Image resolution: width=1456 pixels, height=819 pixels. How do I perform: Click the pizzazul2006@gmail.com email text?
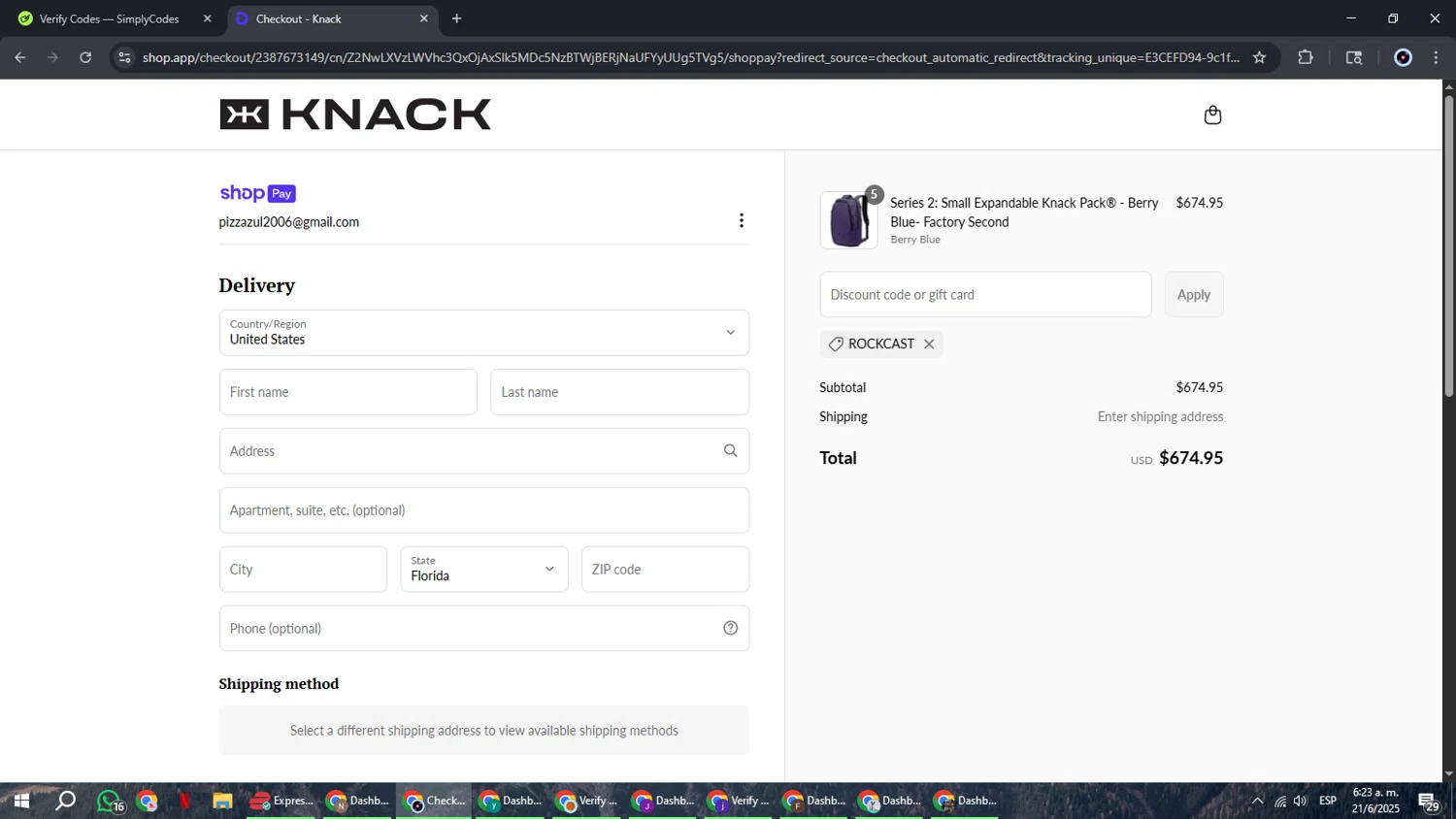289,222
